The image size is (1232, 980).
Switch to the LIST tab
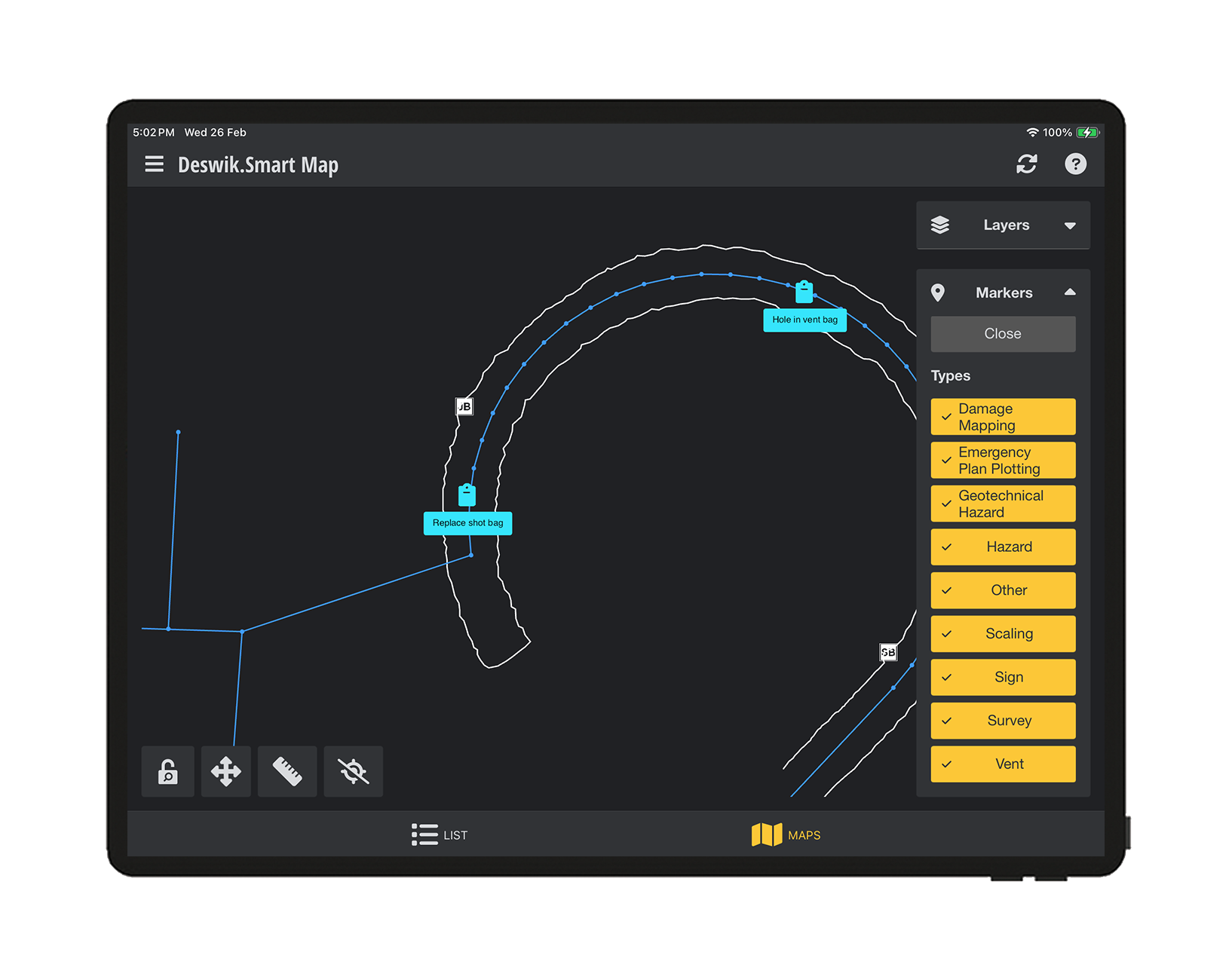click(x=440, y=835)
